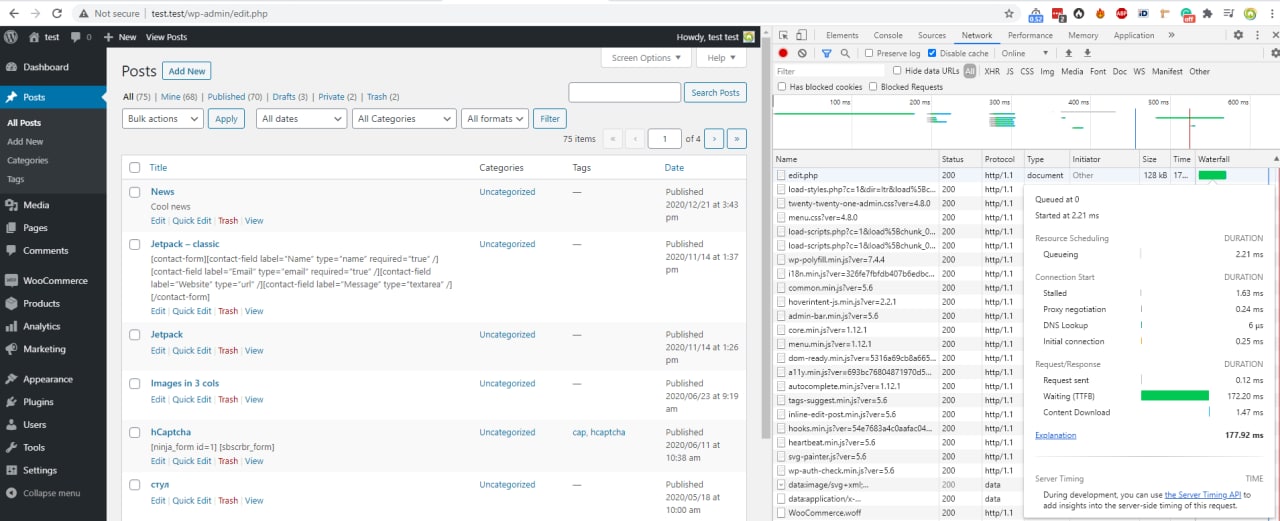Screen dimensions: 1280x521
Task: Collapse the WordPress admin menu
Action: [x=53, y=493]
